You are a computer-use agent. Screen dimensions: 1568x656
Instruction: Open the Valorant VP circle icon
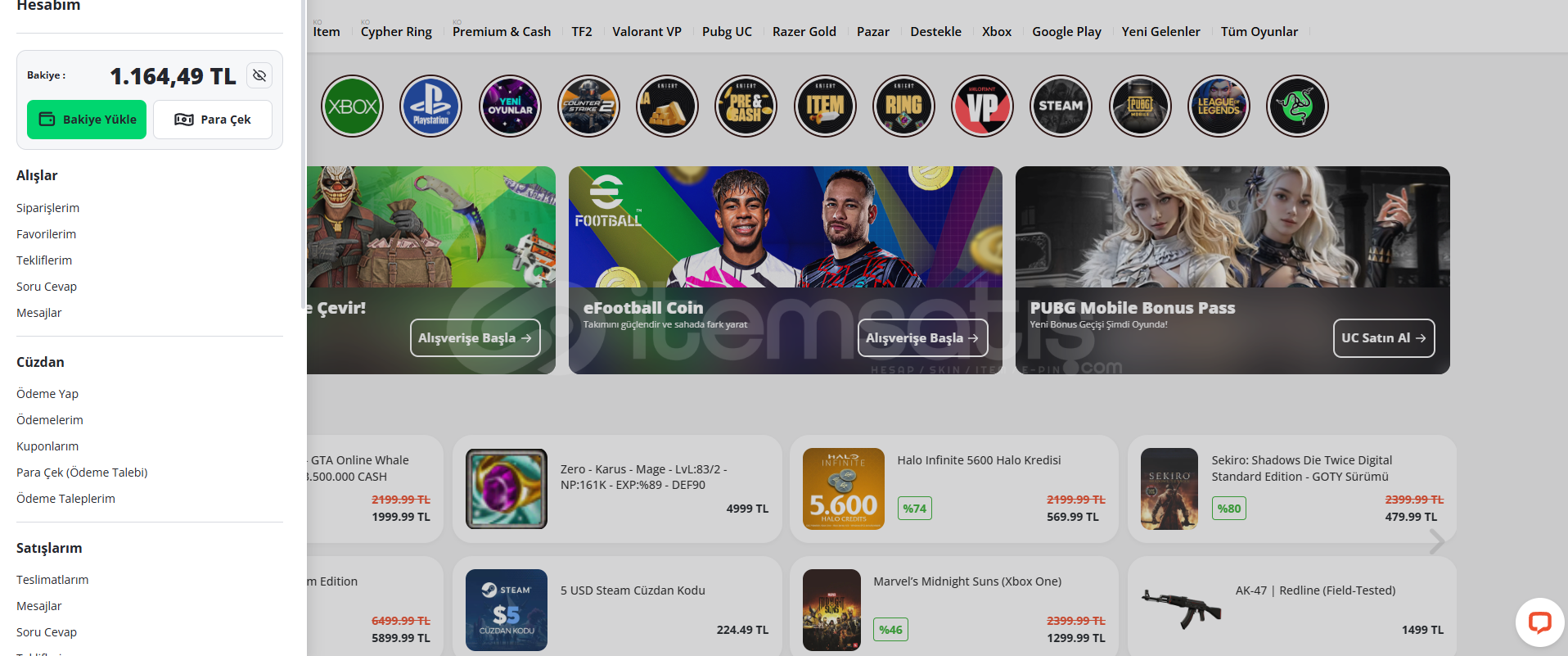point(982,106)
